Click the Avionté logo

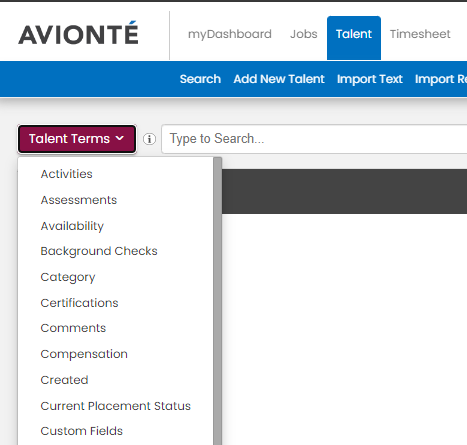78,33
